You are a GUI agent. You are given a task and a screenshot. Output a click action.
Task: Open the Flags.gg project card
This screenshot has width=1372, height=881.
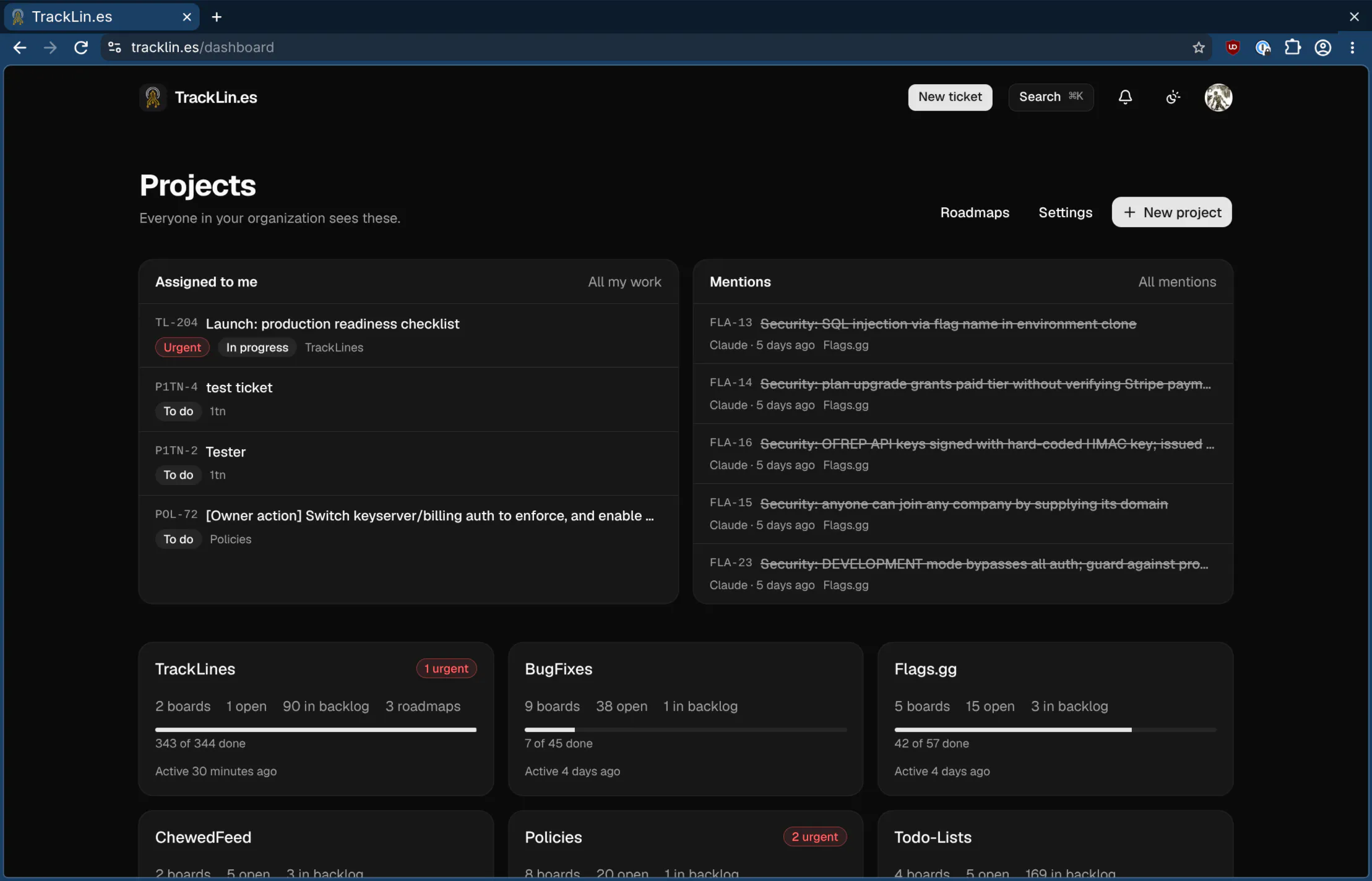[x=1055, y=718]
